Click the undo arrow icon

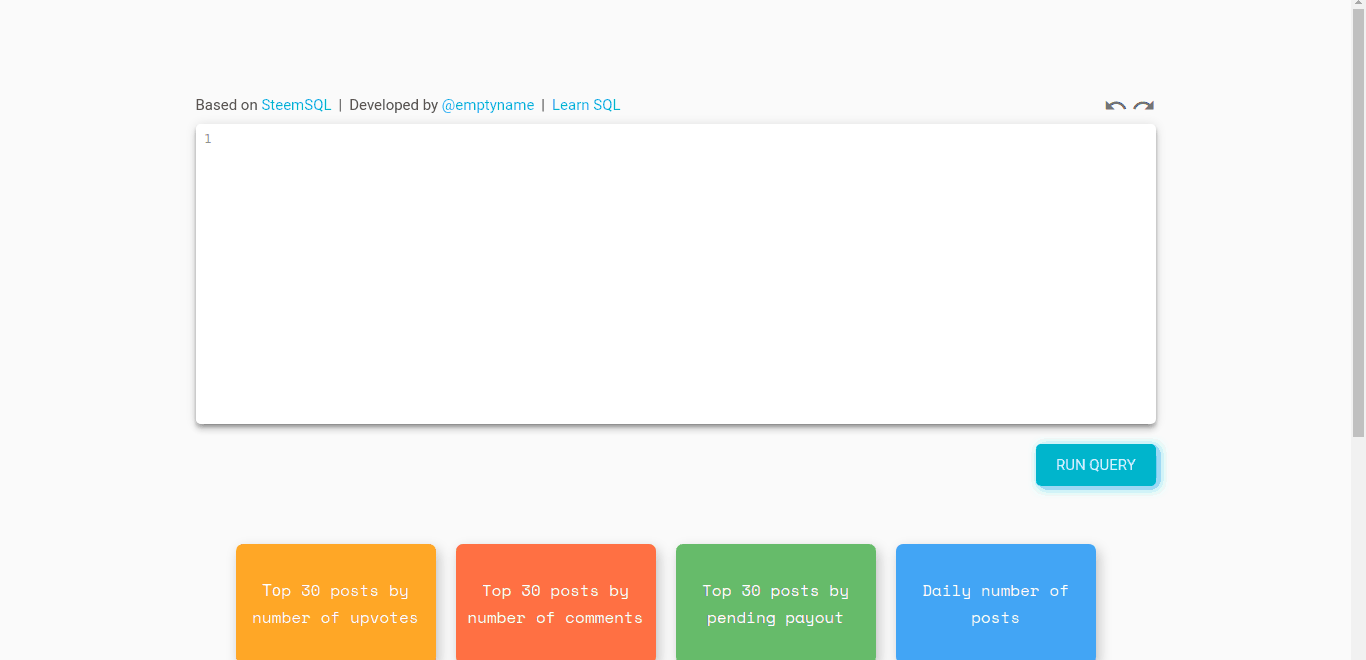click(1115, 106)
